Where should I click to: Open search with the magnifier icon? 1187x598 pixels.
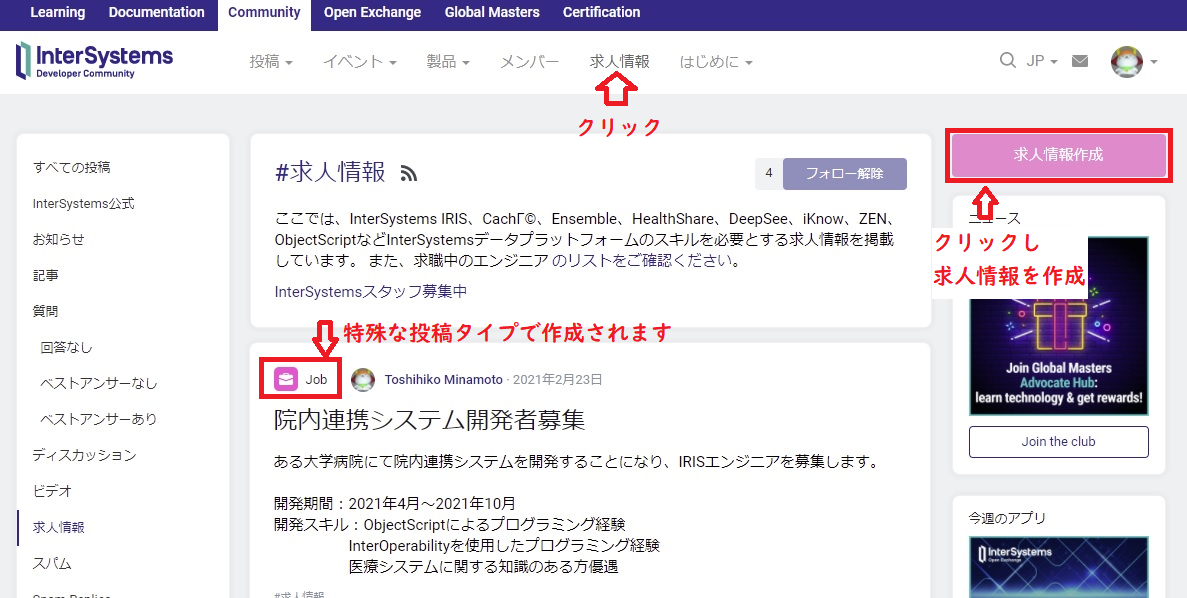click(1007, 61)
